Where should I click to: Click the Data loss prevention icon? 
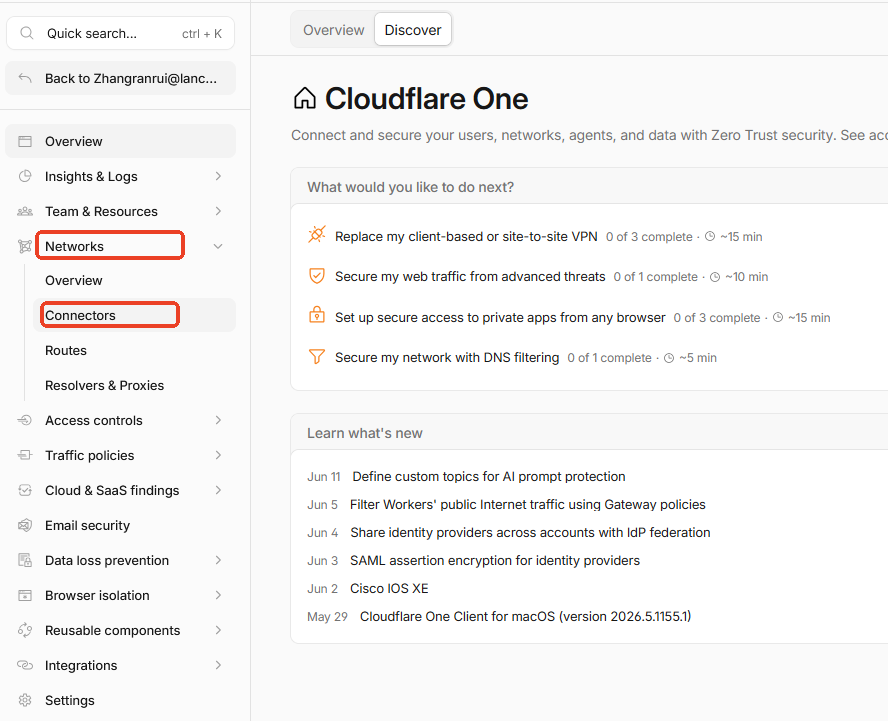tap(25, 560)
